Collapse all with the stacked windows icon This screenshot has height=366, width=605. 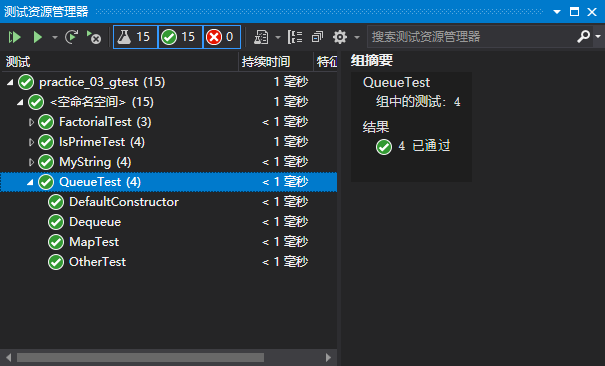[x=317, y=37]
